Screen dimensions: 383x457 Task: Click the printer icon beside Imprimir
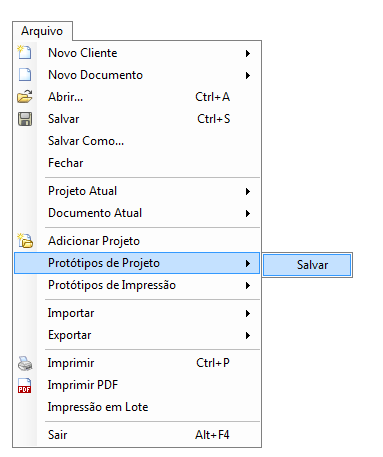(x=25, y=363)
